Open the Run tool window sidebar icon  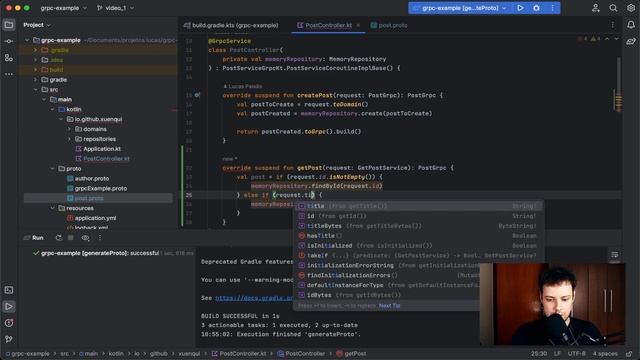(x=9, y=307)
